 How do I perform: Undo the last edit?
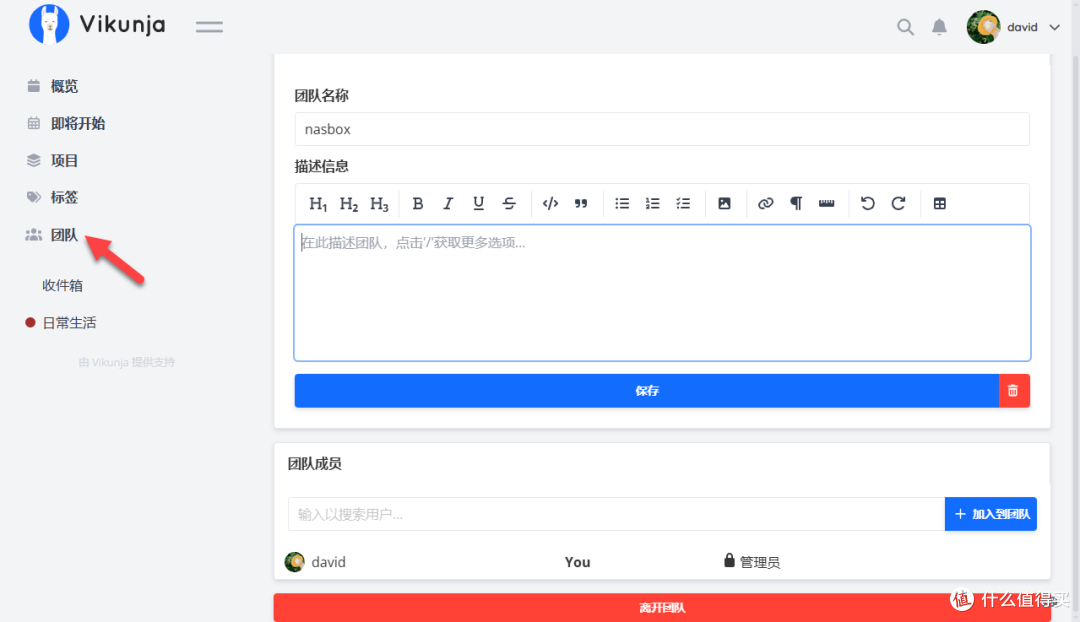coord(868,203)
